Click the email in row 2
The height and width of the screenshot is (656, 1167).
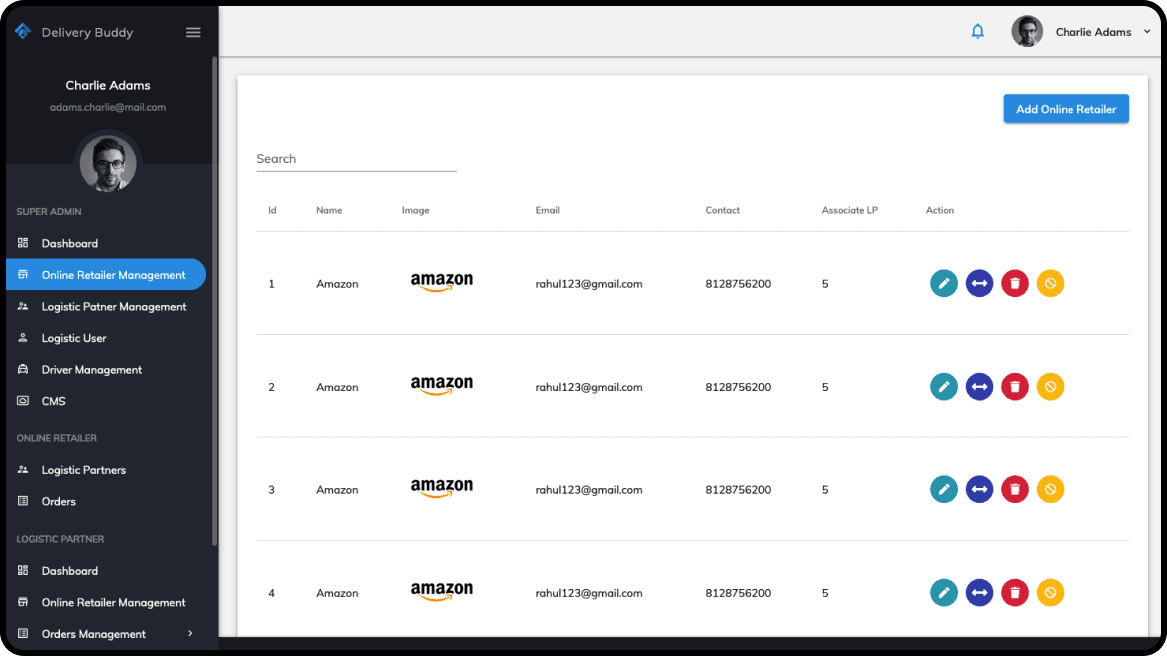(x=589, y=387)
